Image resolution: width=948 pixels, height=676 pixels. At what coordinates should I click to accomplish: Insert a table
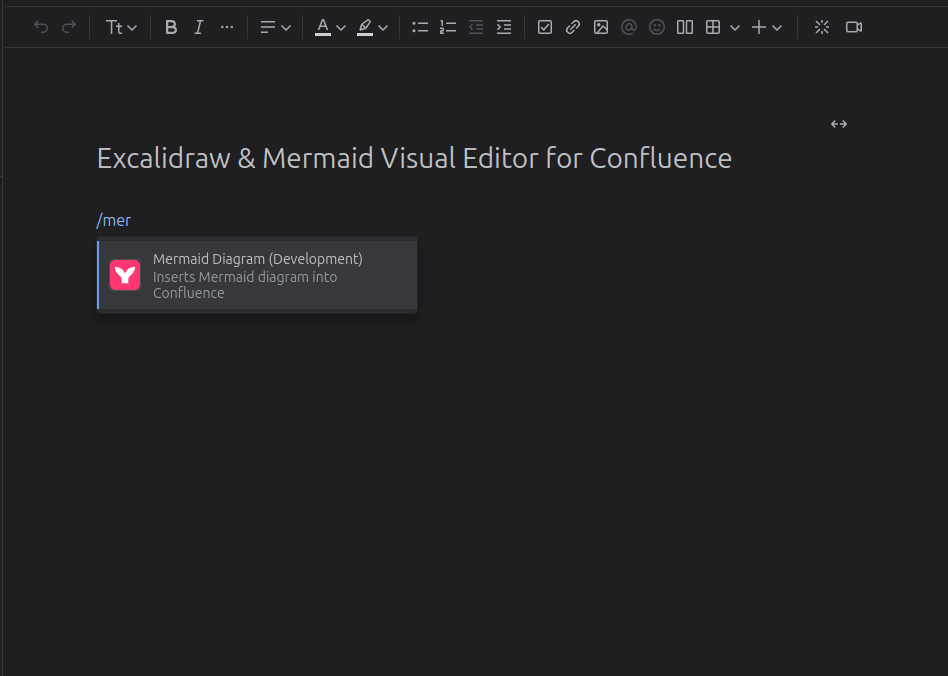coord(713,27)
